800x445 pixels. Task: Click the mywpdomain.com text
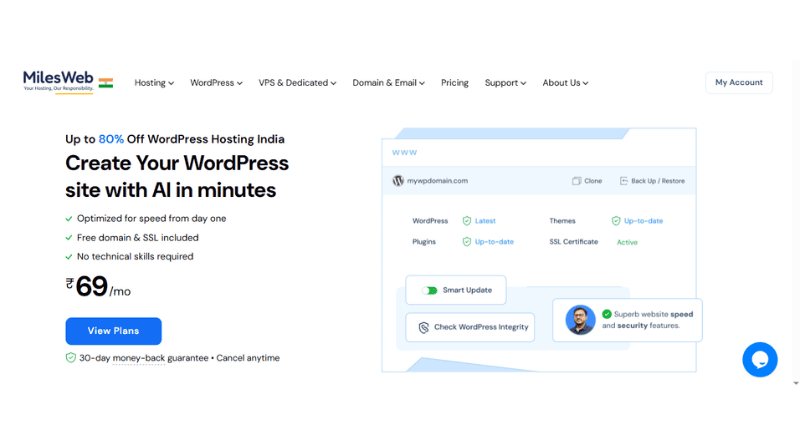tap(437, 181)
